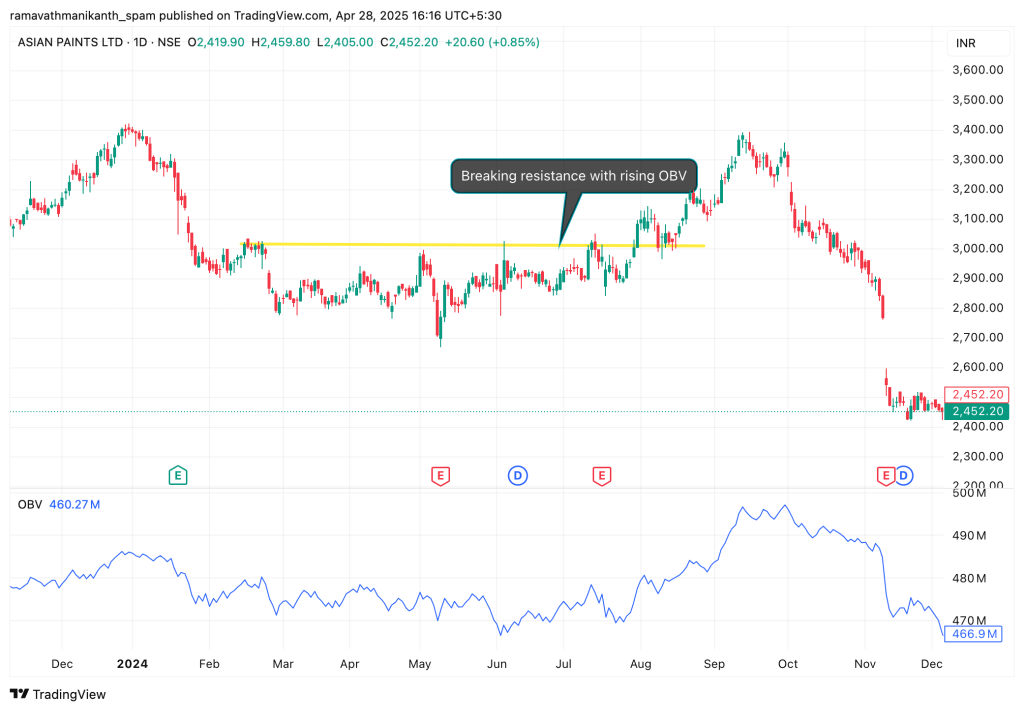Screen dimensions: 1024x711
Task: Click the blue dividend icon in November
Action: (x=904, y=476)
